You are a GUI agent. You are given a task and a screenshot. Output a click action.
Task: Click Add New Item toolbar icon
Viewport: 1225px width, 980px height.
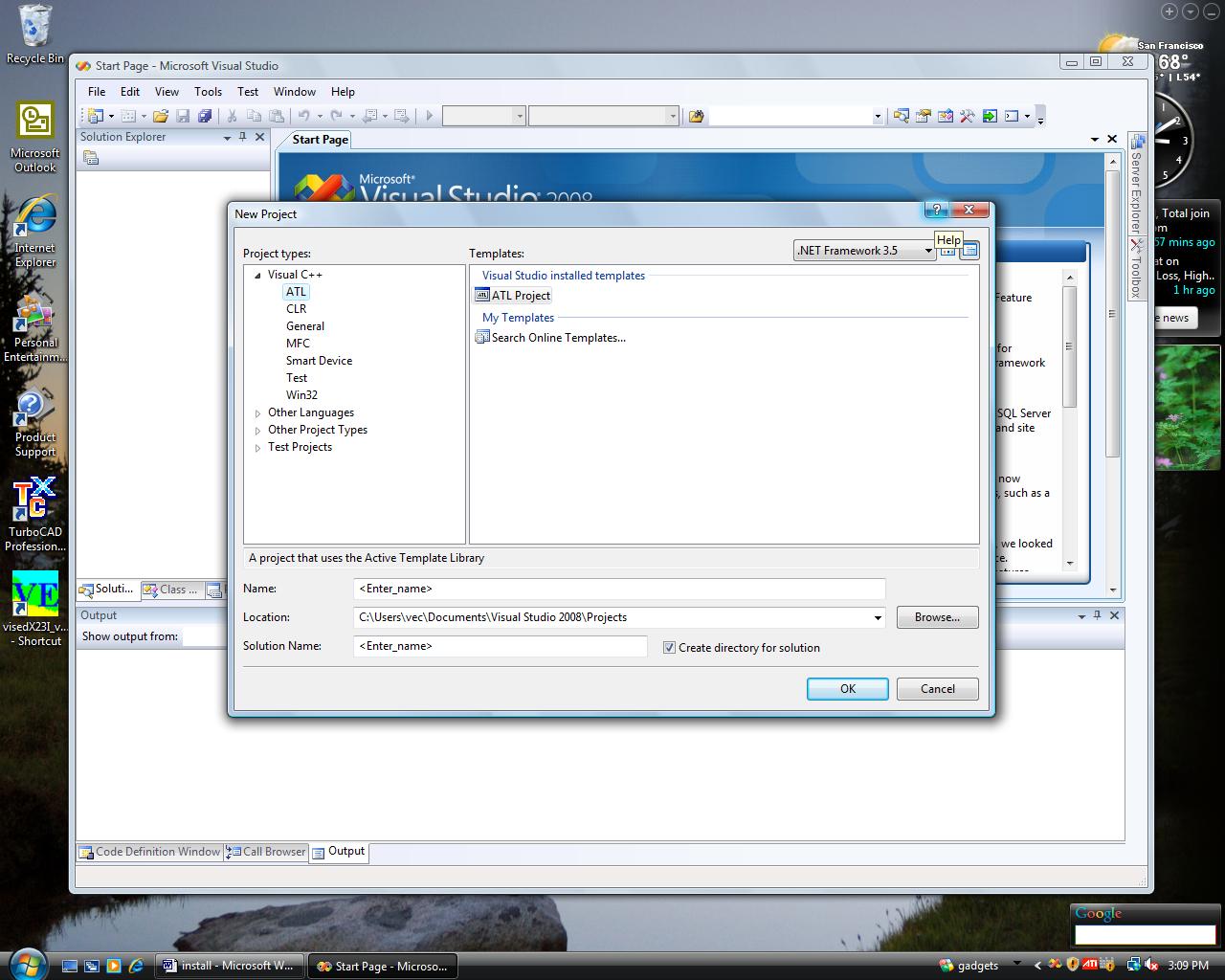point(127,116)
